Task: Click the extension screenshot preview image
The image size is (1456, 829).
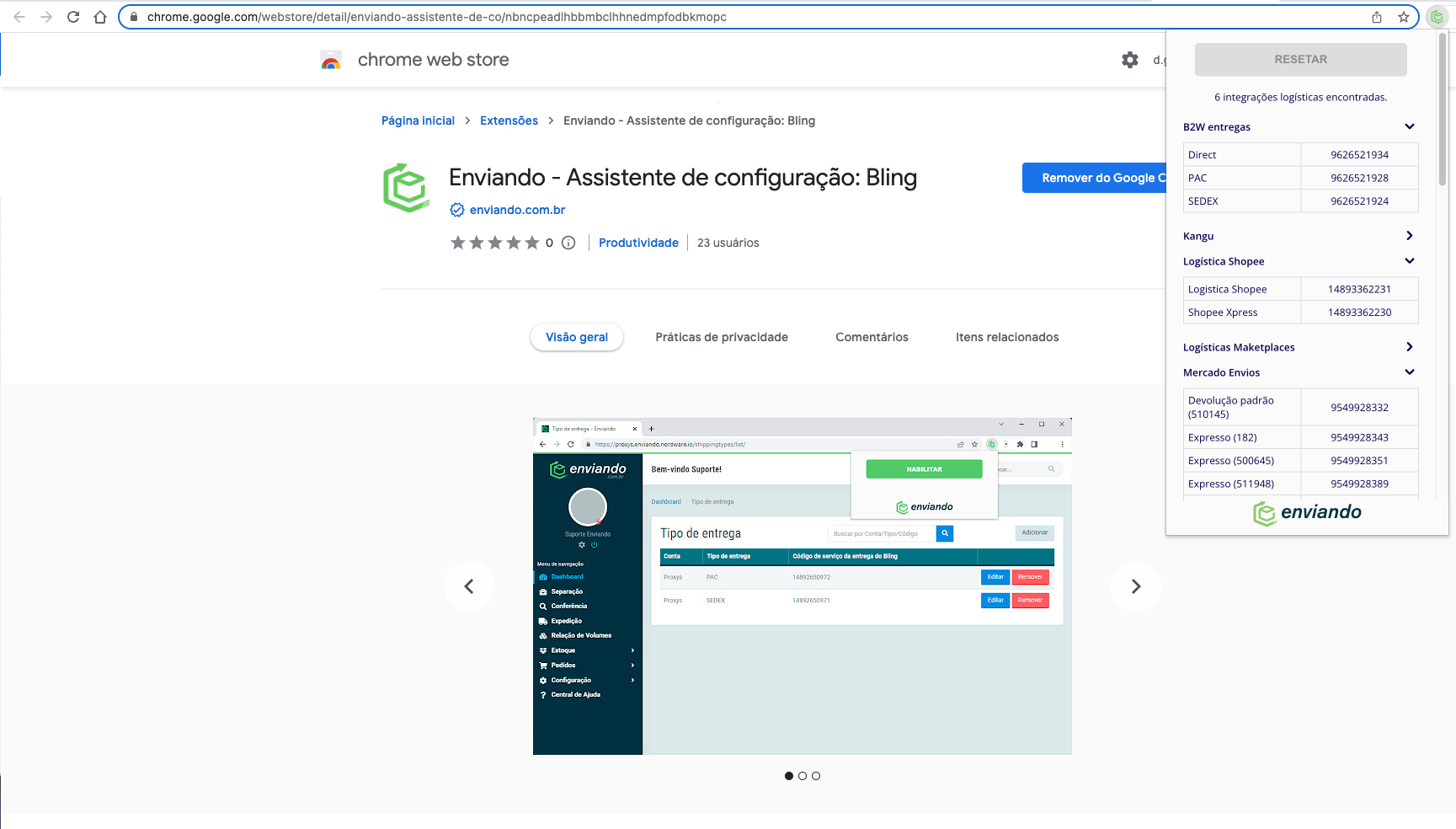Action: click(803, 586)
